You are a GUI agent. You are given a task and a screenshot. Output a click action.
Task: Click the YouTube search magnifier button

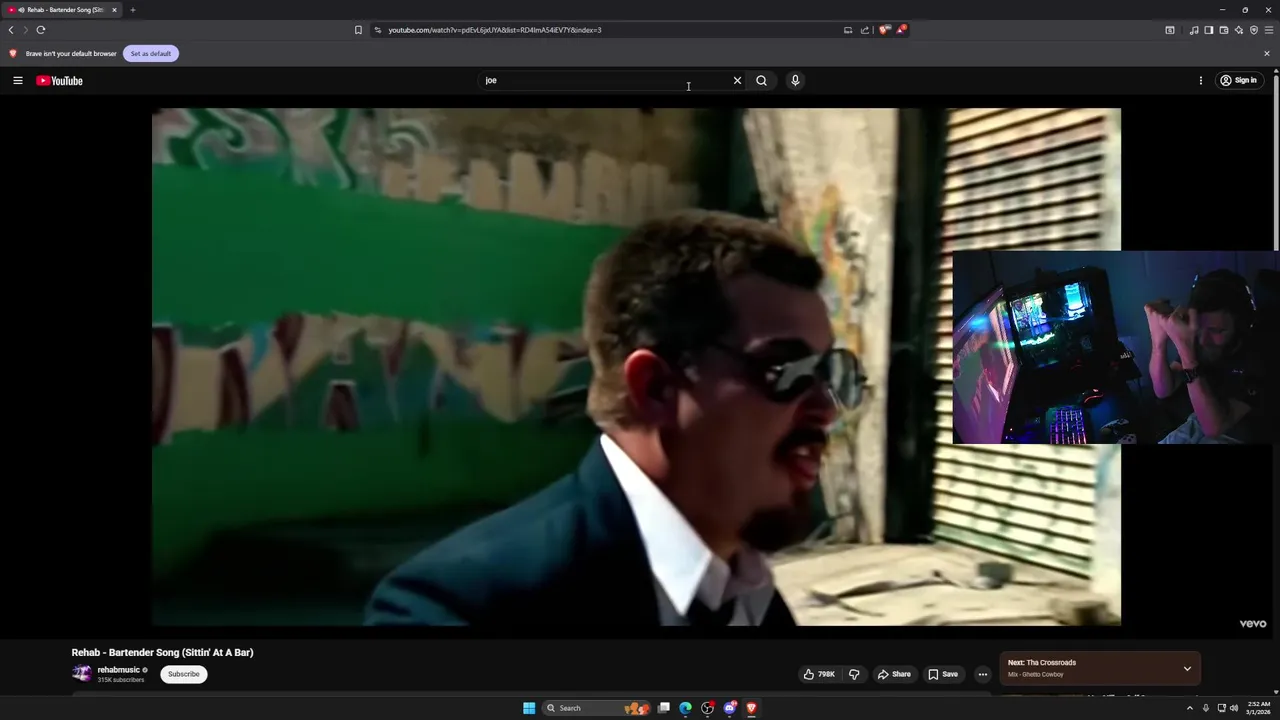point(761,81)
